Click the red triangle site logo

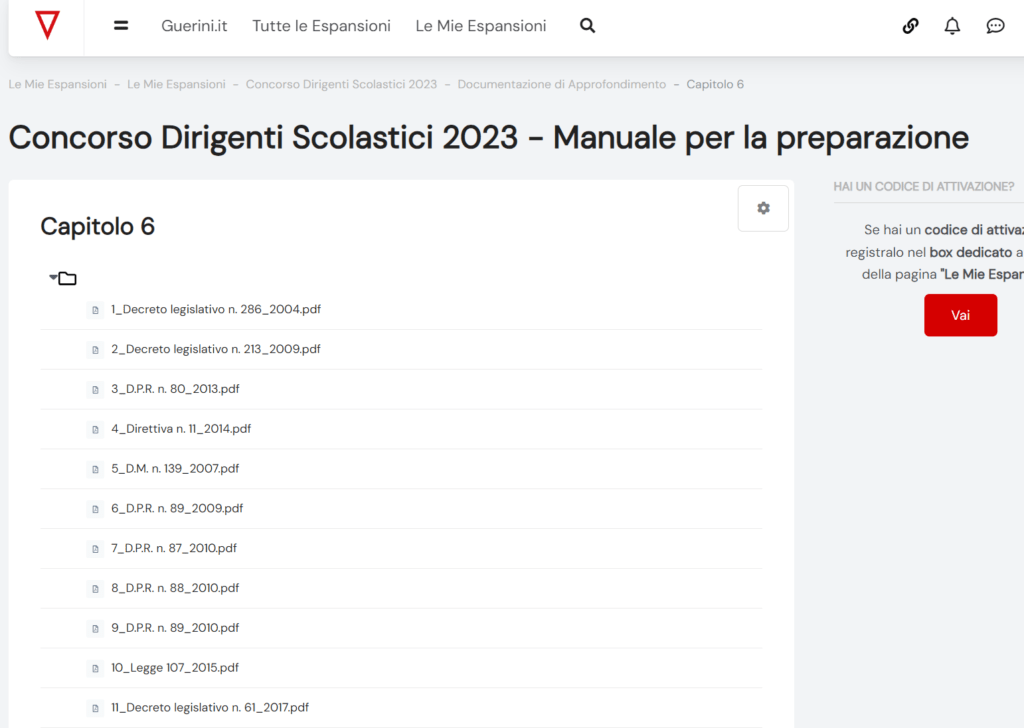tap(46, 26)
